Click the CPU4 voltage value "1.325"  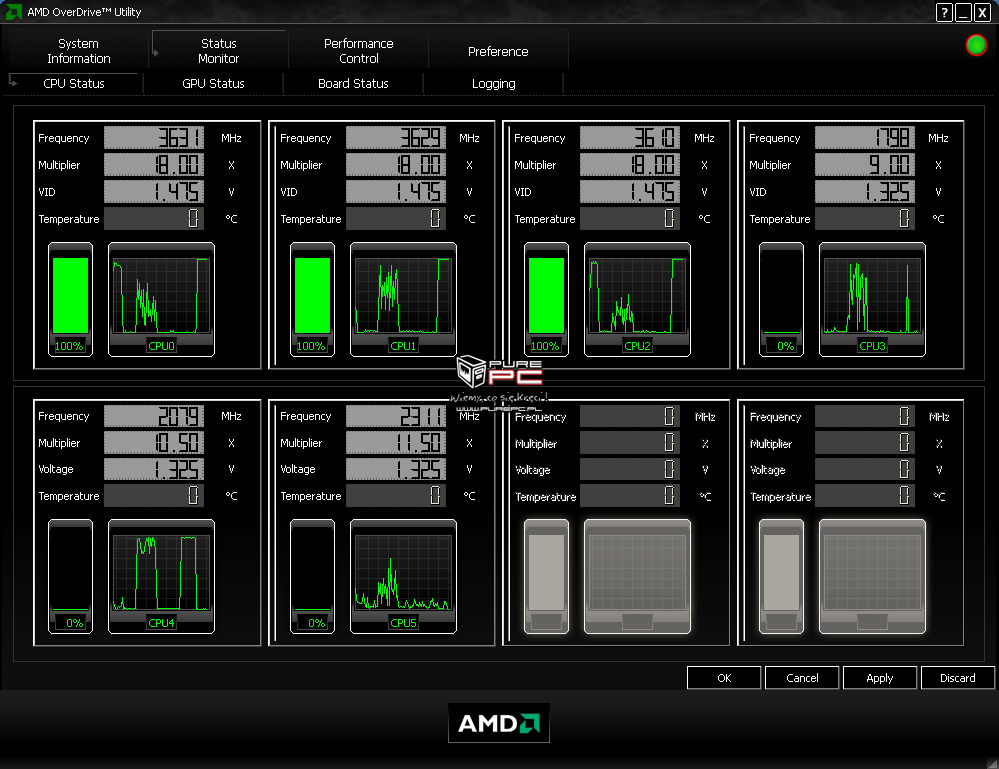154,470
